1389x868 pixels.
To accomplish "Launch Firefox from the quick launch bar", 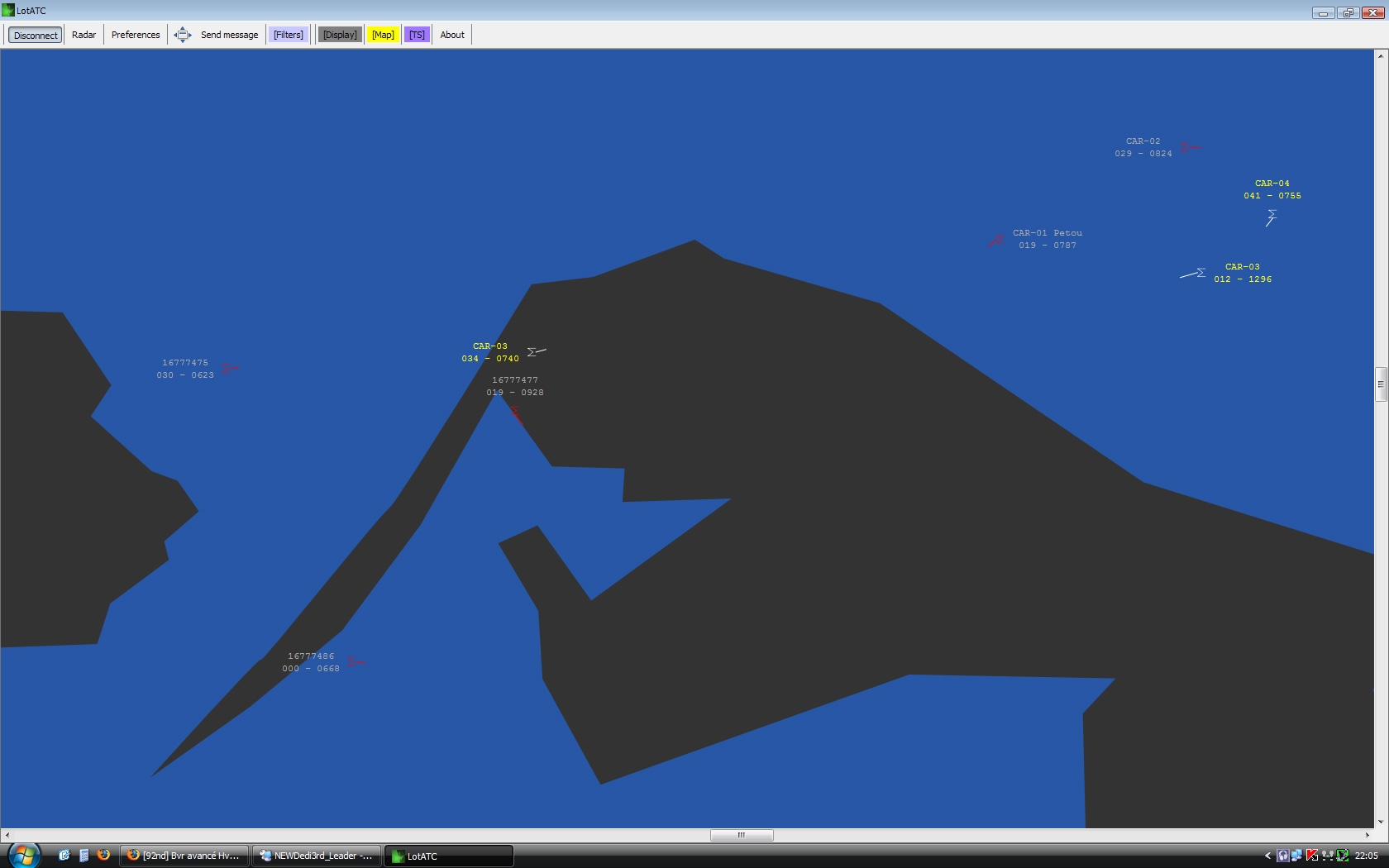I will click(x=103, y=856).
